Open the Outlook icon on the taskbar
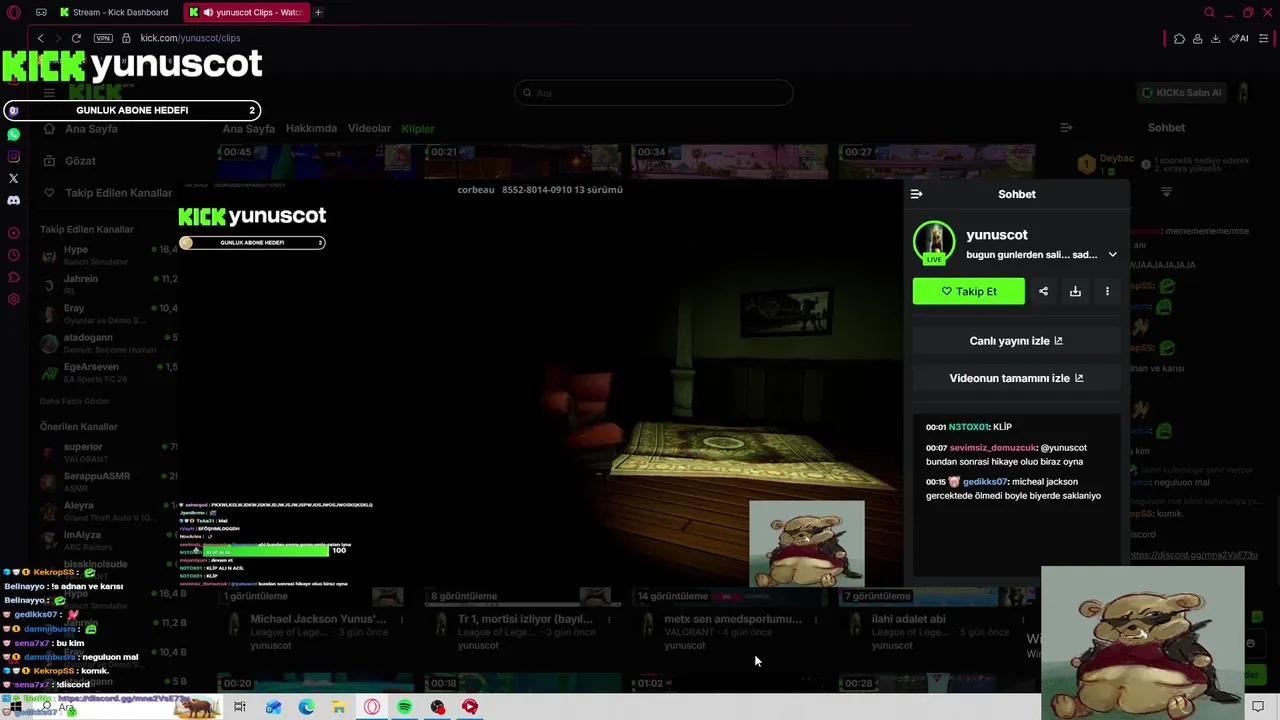The image size is (1280, 720). (273, 707)
